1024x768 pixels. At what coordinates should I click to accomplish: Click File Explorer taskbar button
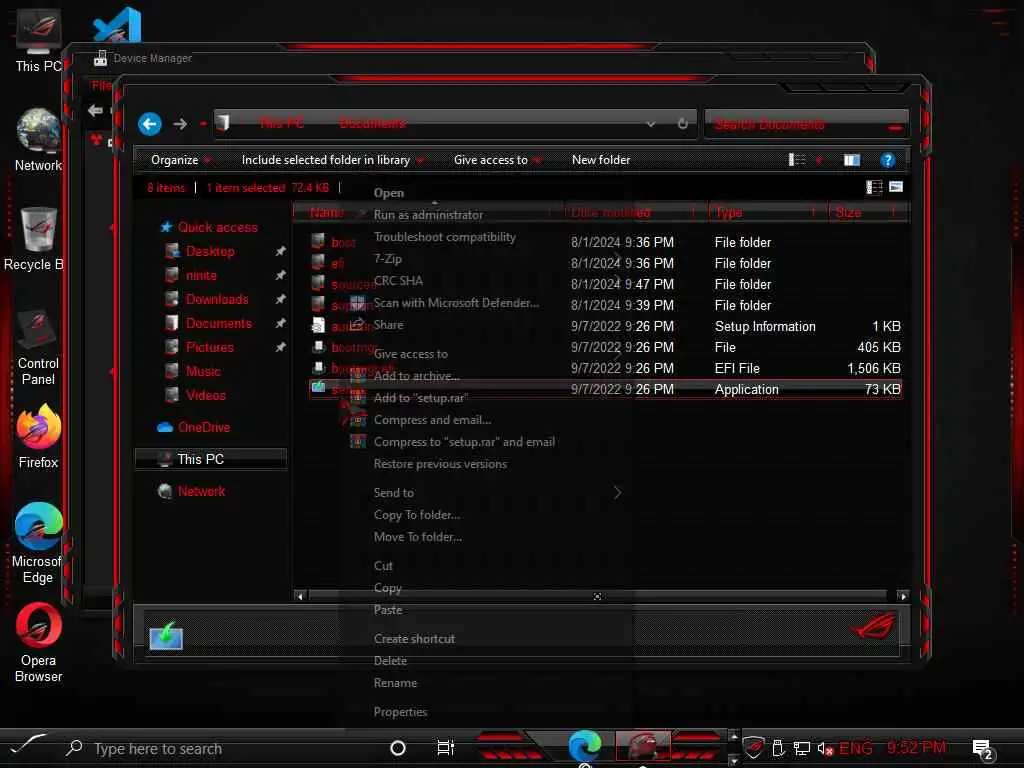click(643, 746)
